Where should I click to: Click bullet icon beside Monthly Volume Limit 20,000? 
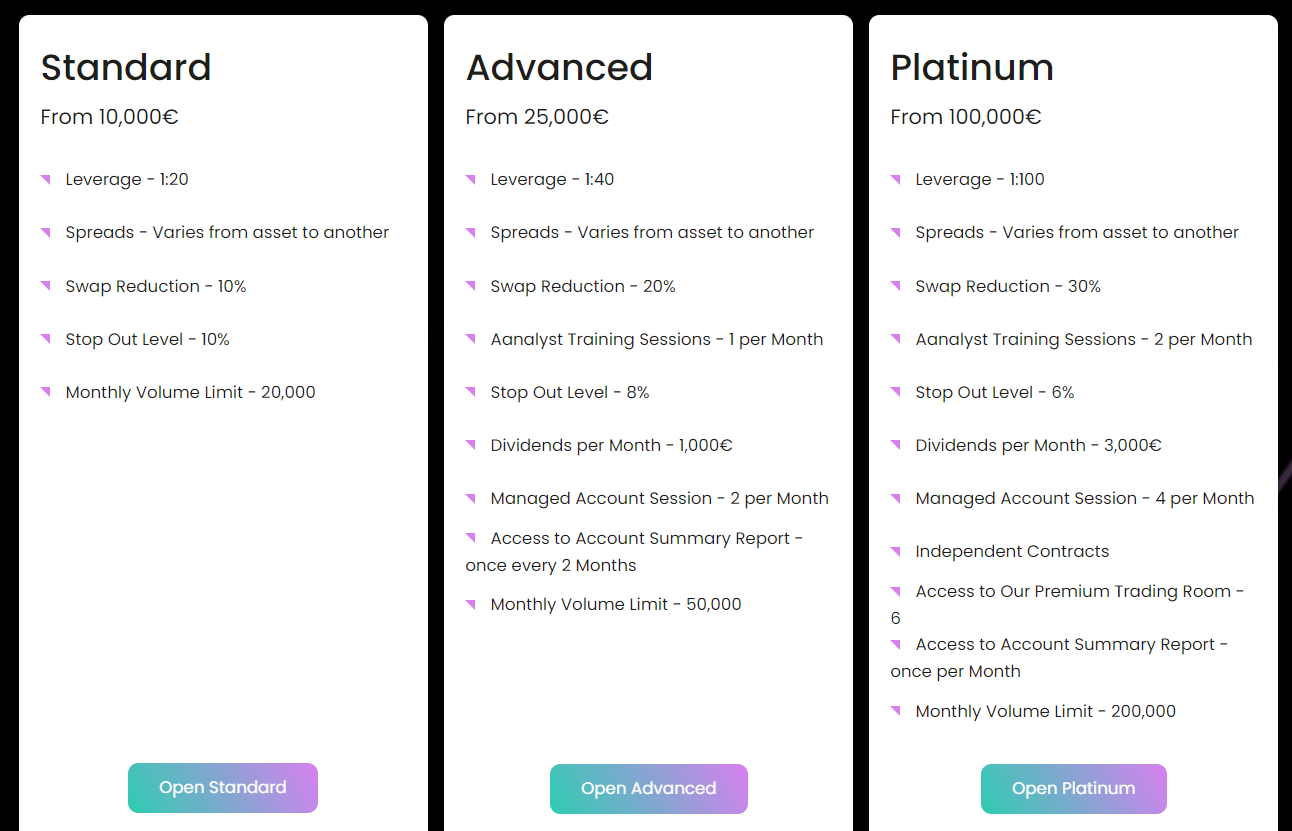[x=46, y=392]
